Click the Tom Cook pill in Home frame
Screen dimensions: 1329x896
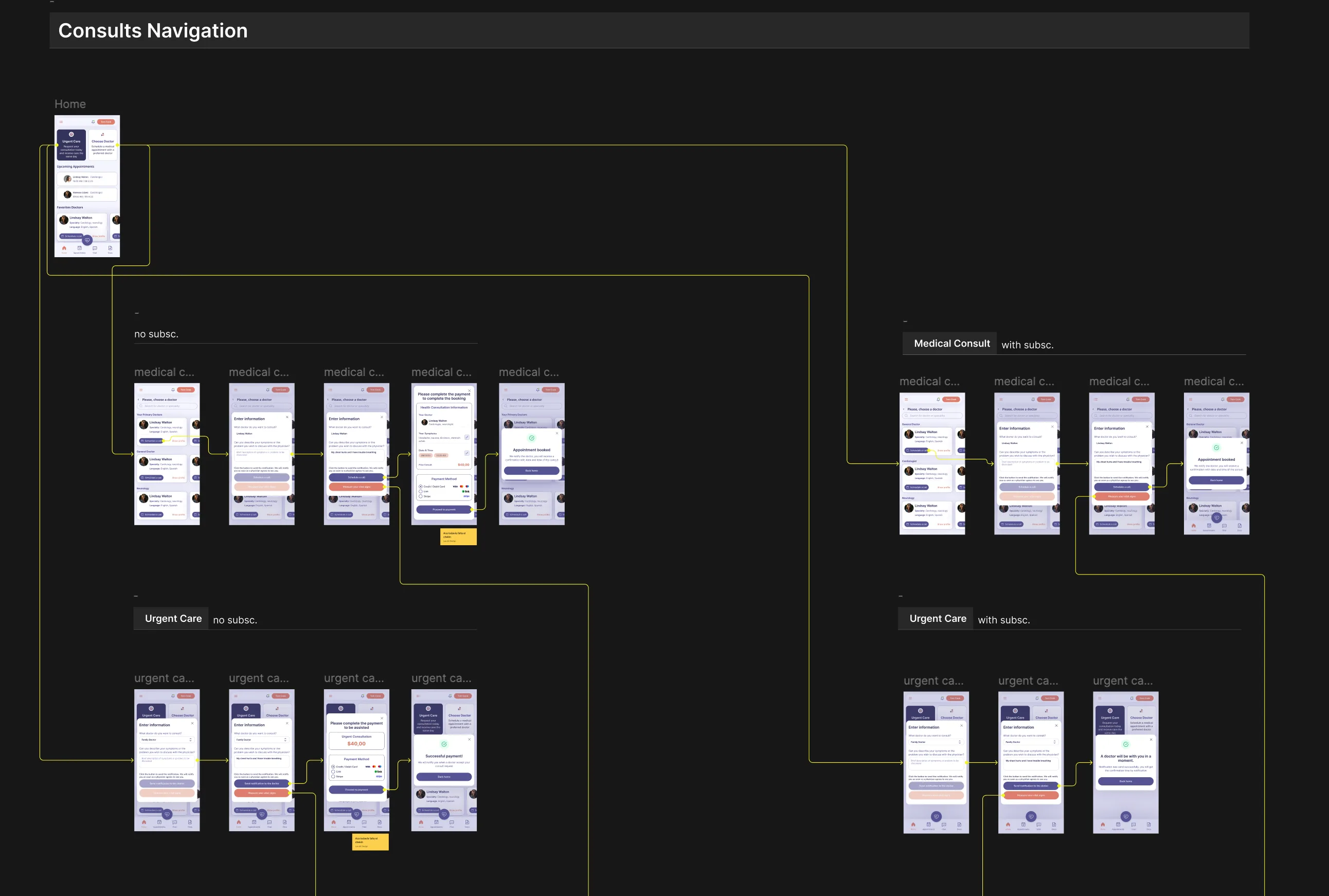[106, 122]
